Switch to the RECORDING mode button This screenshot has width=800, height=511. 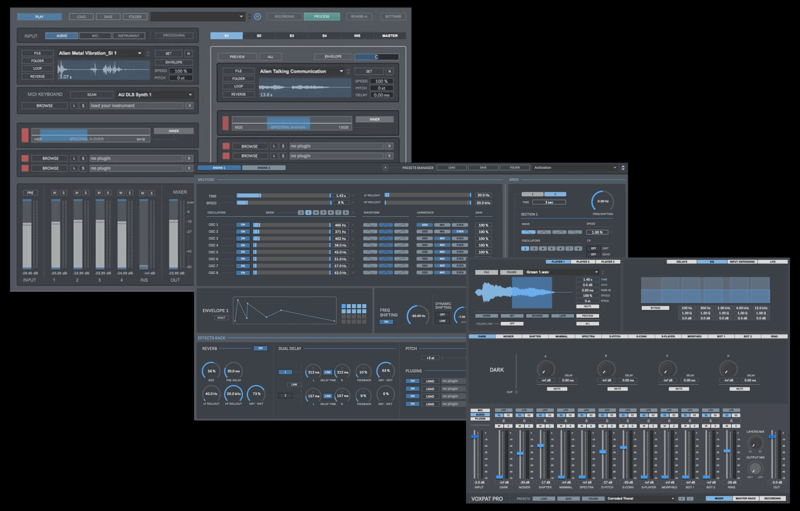tap(284, 17)
